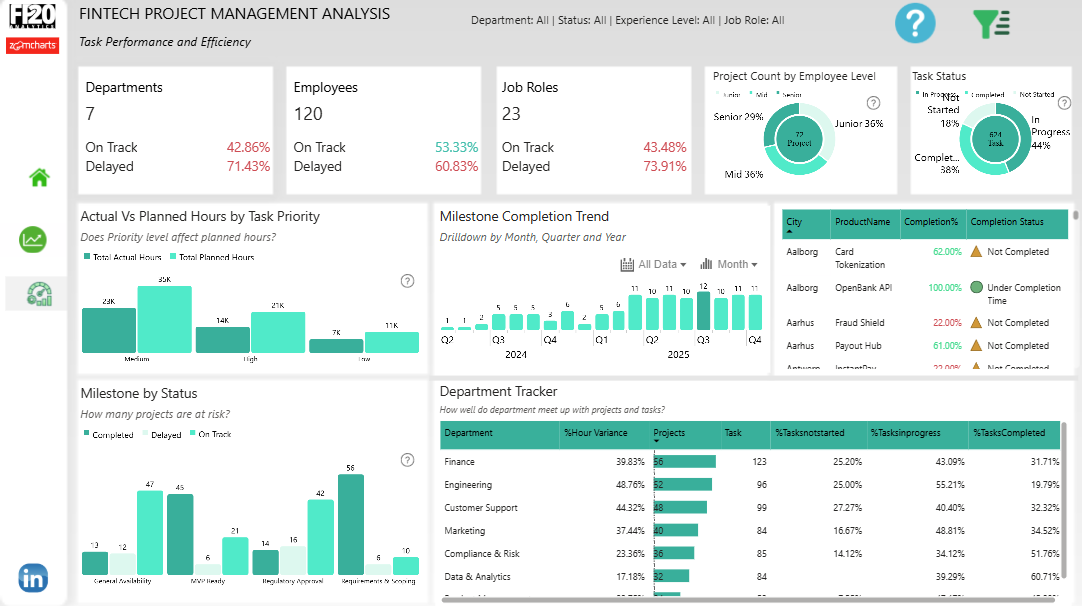
Task: Select the Employees KPI card
Action: click(384, 130)
